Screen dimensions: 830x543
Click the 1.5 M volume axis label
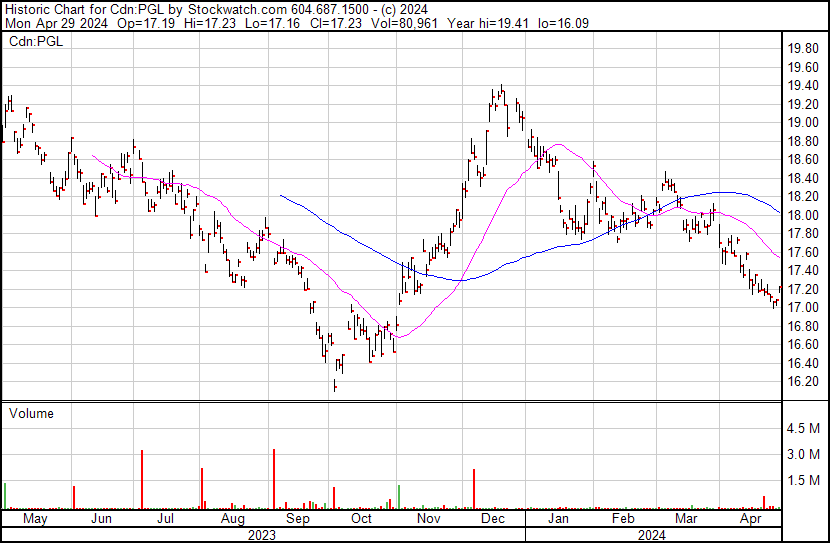[803, 480]
